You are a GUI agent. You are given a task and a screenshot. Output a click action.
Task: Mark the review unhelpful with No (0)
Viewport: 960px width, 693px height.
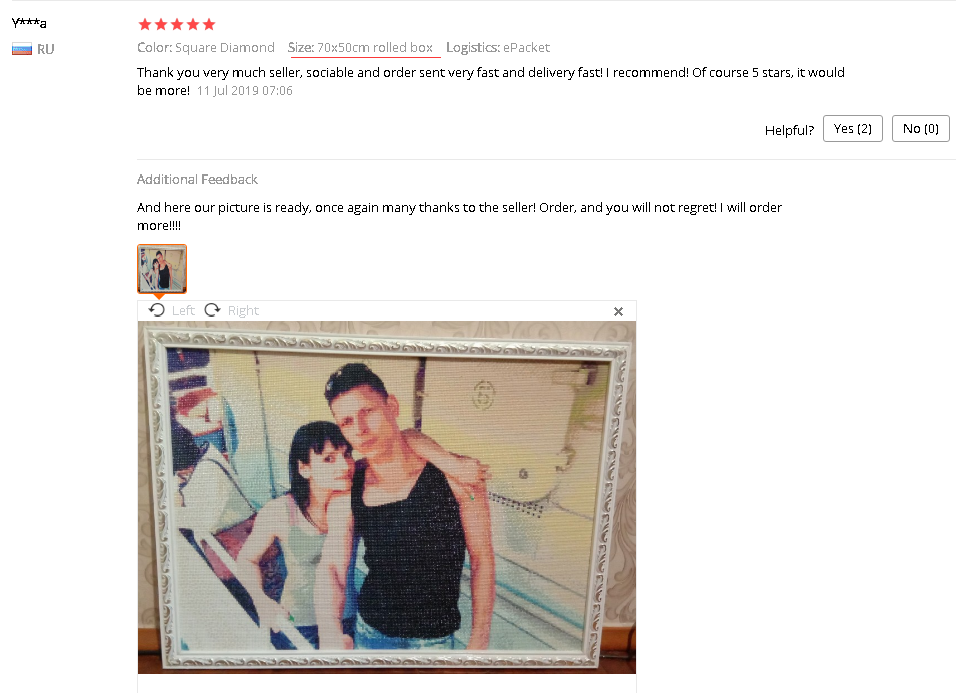(x=921, y=129)
